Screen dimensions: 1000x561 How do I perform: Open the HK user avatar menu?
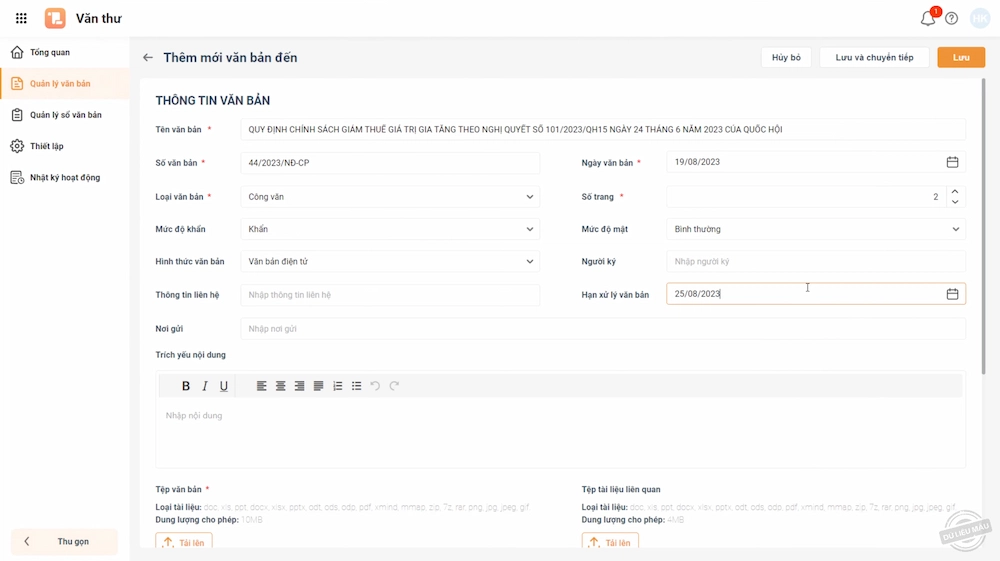(980, 18)
